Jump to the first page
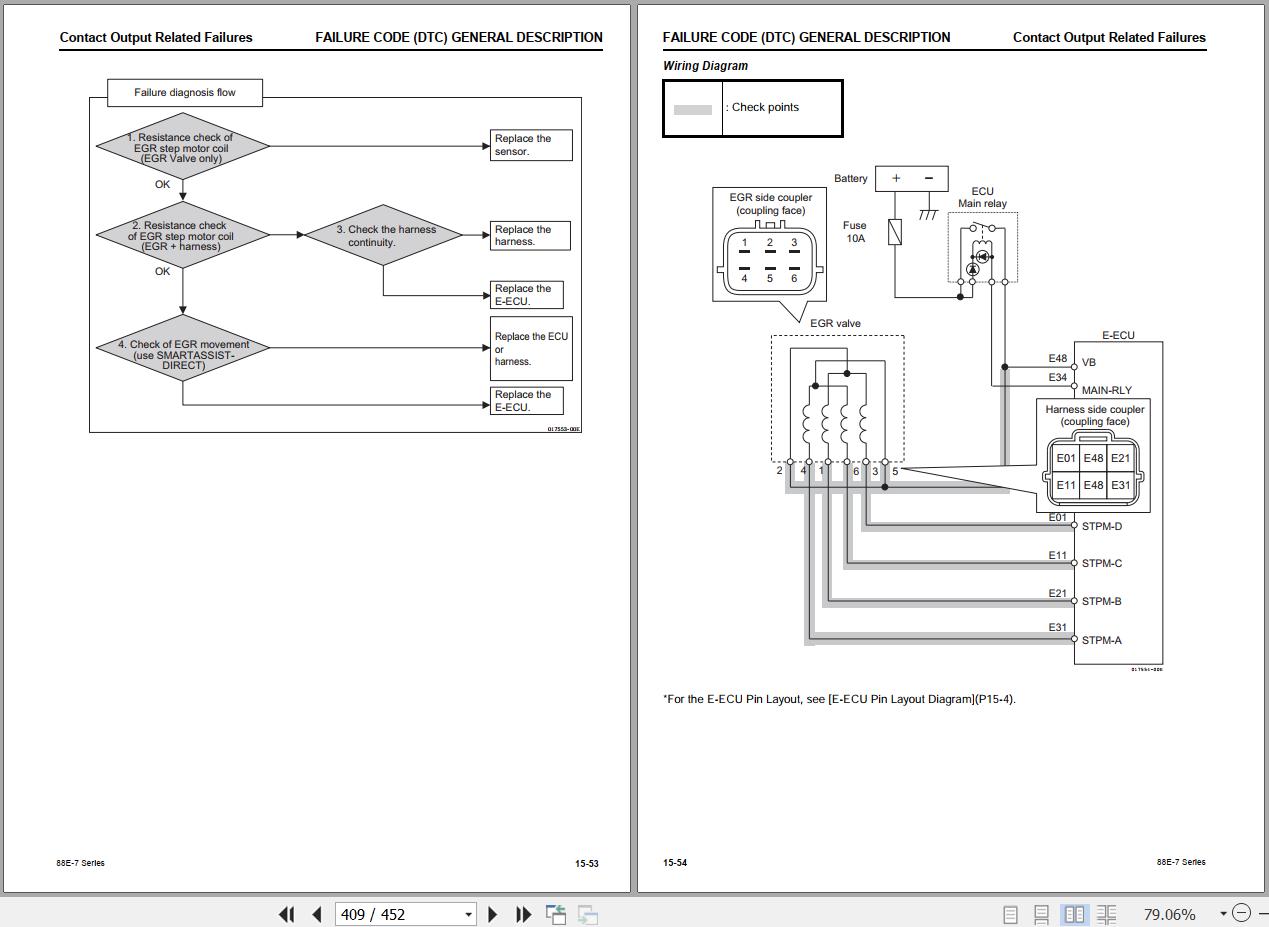The image size is (1269, 927). coord(286,914)
